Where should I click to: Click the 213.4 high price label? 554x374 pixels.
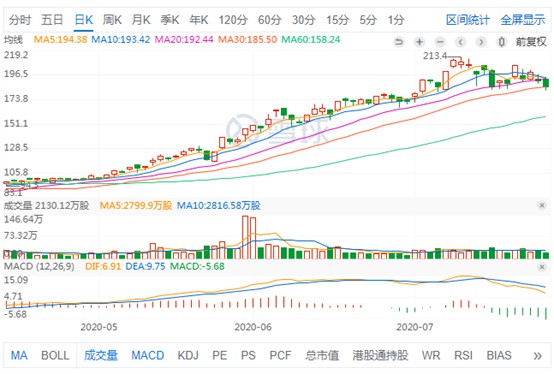[435, 56]
